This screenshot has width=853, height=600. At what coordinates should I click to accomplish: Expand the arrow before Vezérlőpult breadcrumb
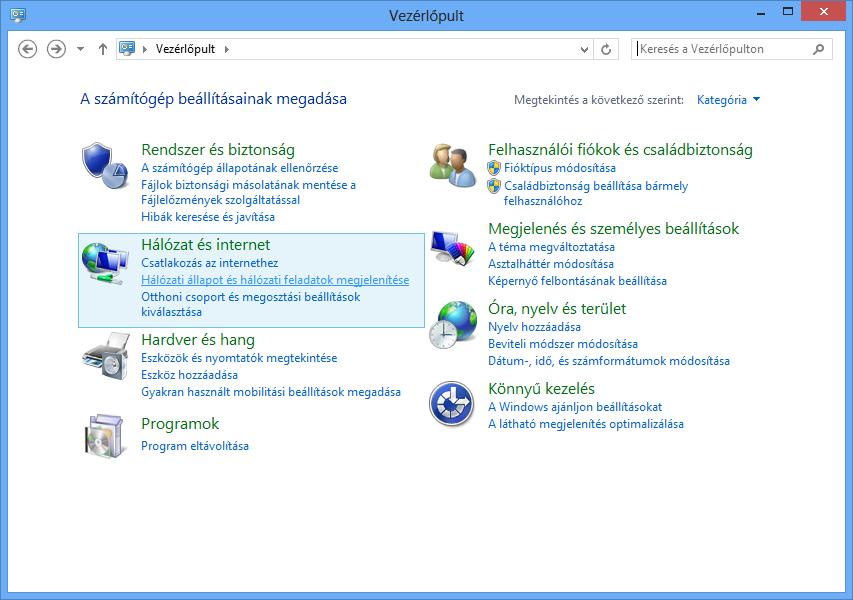[145, 49]
